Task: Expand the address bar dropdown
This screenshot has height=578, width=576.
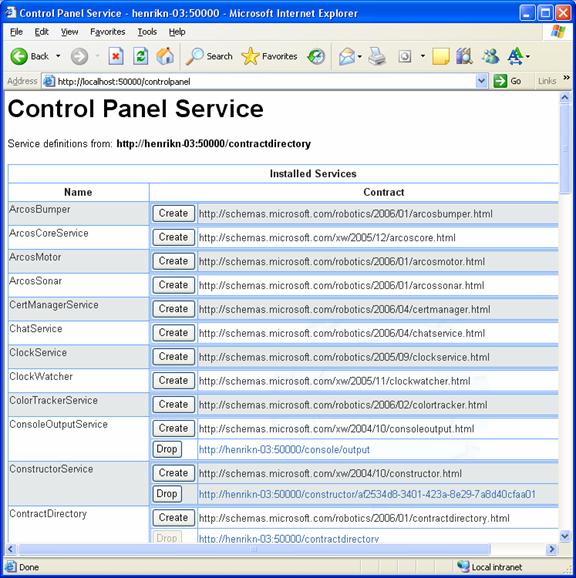Action: [481, 81]
